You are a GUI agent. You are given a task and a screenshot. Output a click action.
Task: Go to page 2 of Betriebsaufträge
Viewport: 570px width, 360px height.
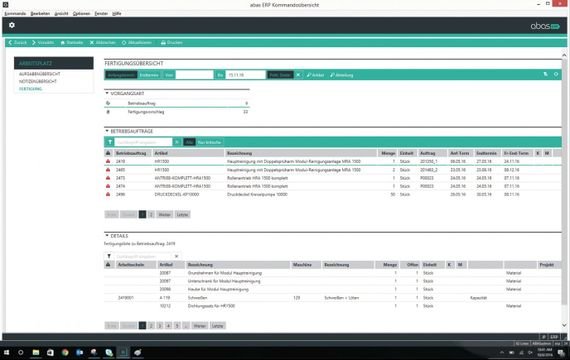151,215
